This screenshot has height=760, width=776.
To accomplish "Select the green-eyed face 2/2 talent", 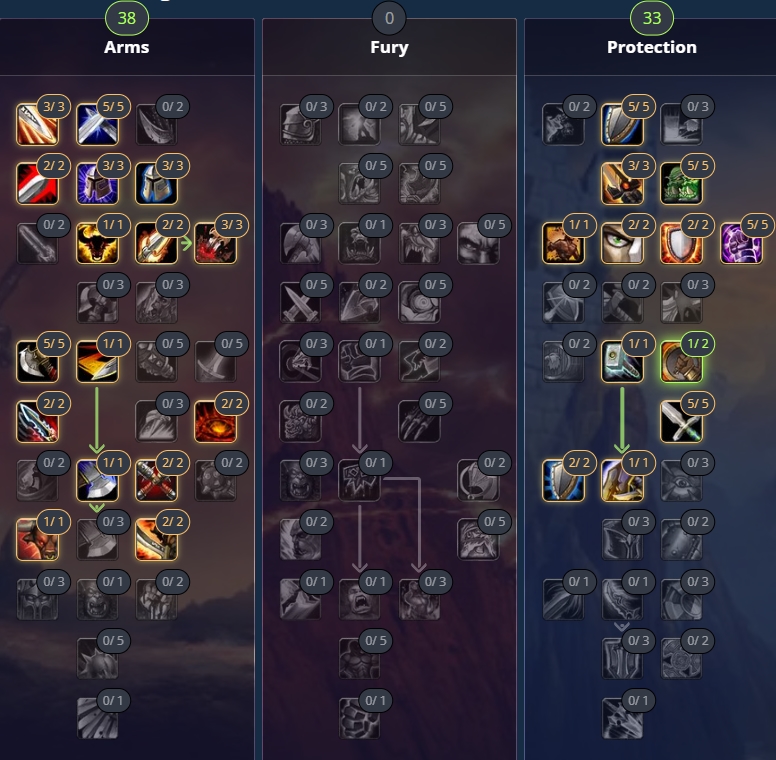I will point(622,243).
